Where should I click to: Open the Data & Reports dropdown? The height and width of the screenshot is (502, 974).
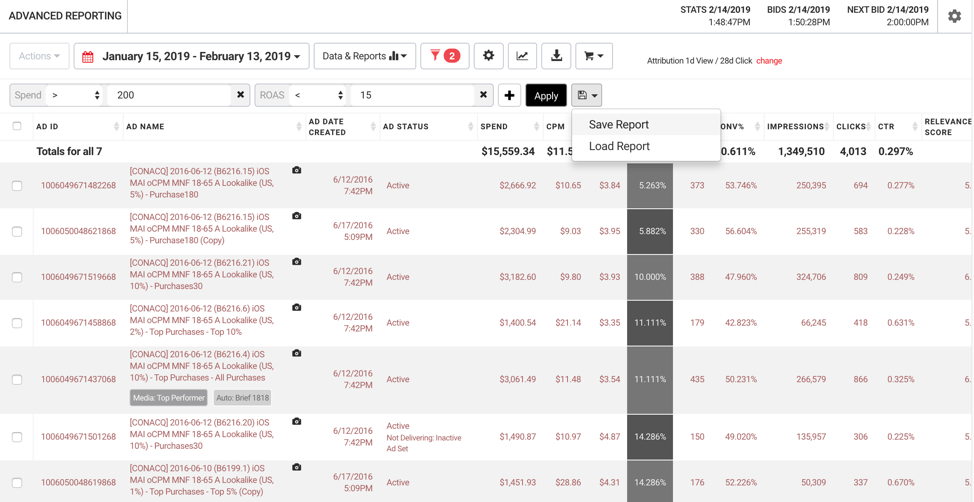coord(365,56)
